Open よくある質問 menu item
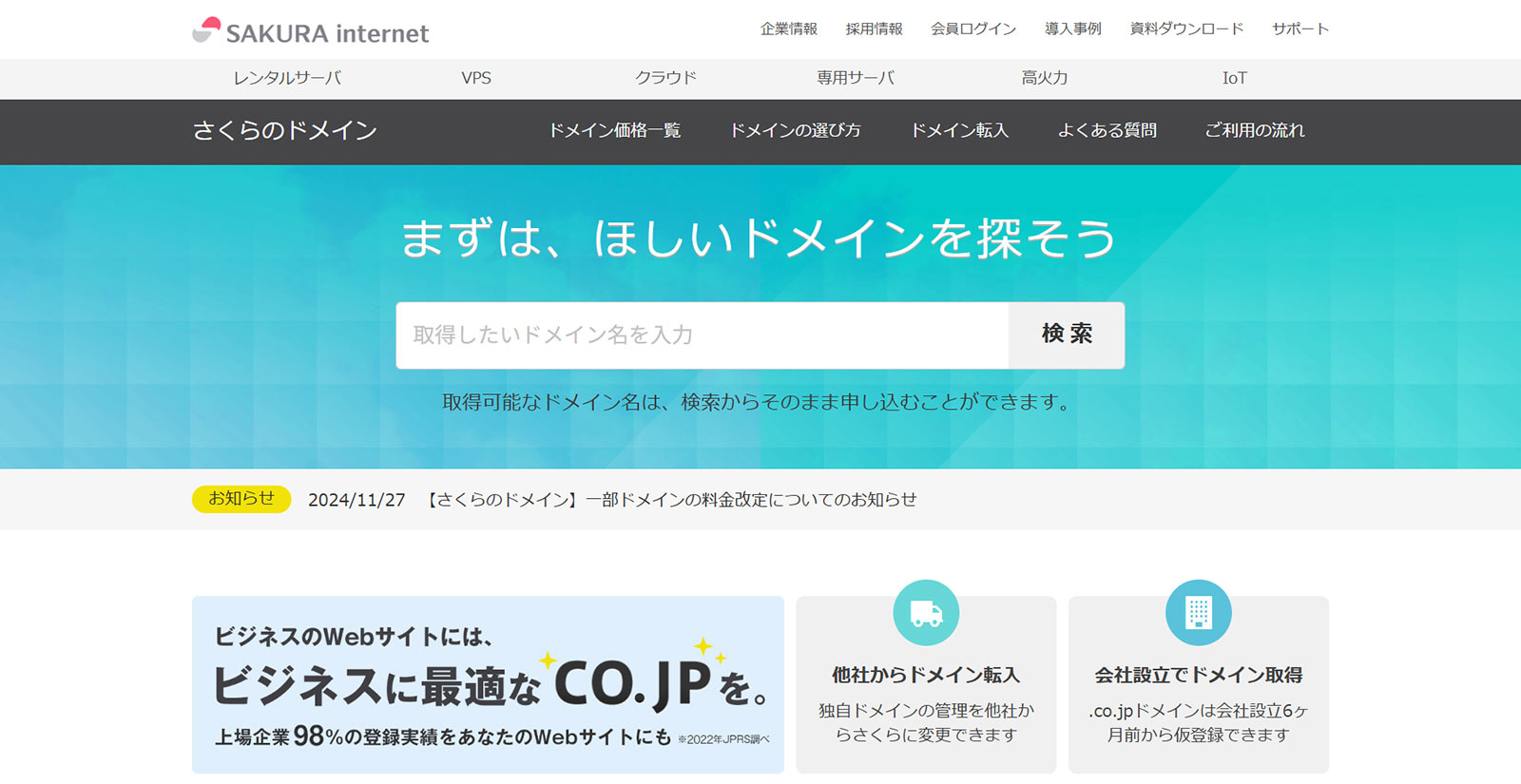This screenshot has width=1521, height=784. [1107, 130]
